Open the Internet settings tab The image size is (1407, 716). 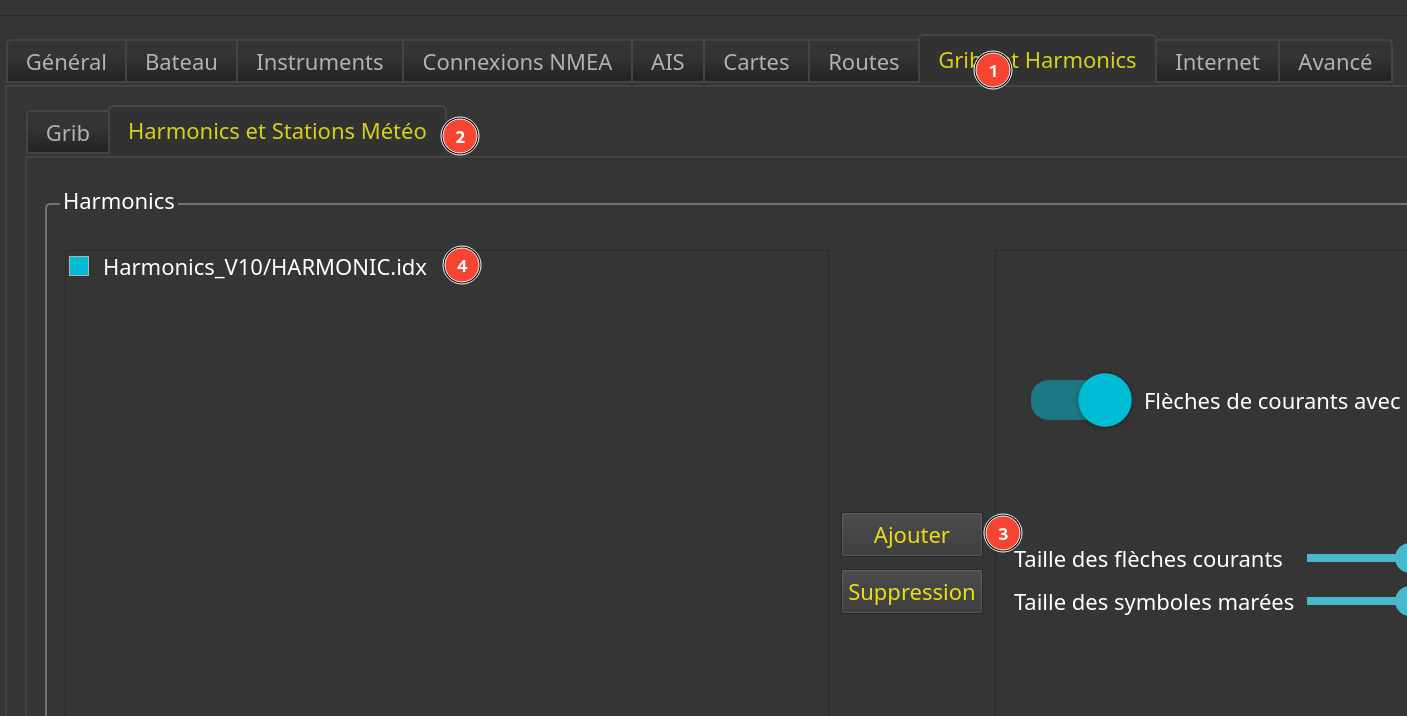(x=1216, y=62)
